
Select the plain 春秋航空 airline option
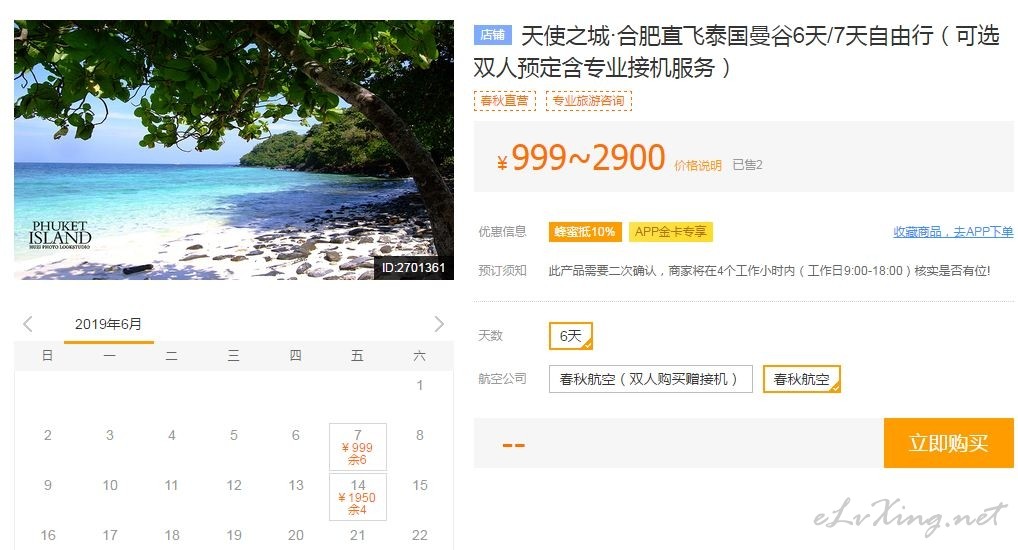point(802,379)
